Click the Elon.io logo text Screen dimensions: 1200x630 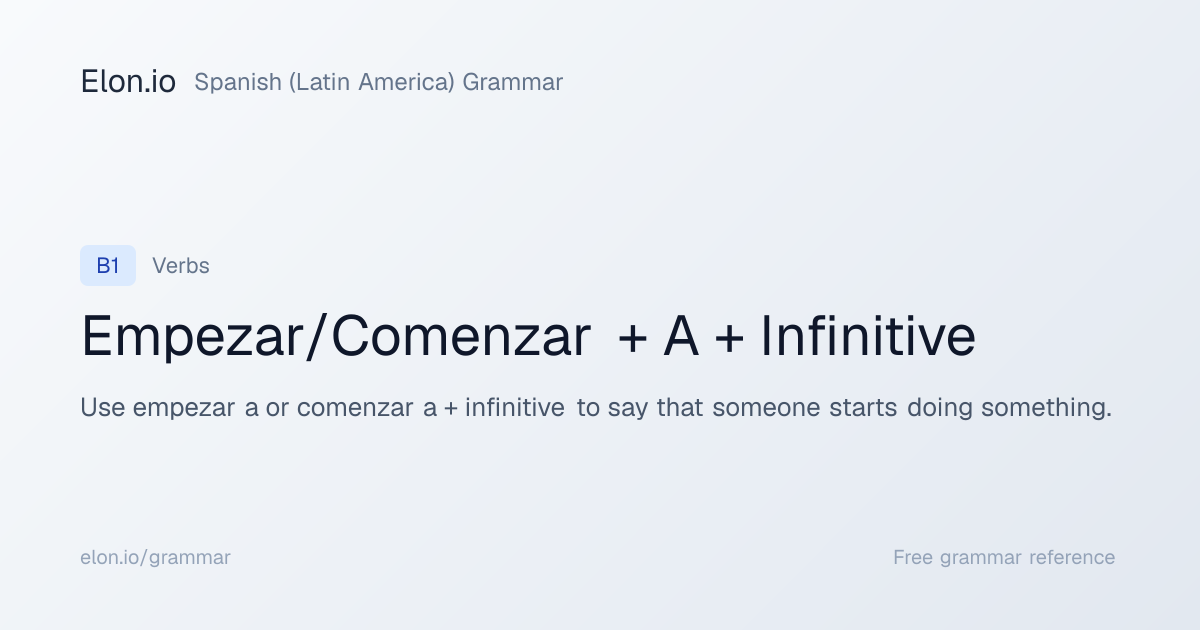128,82
